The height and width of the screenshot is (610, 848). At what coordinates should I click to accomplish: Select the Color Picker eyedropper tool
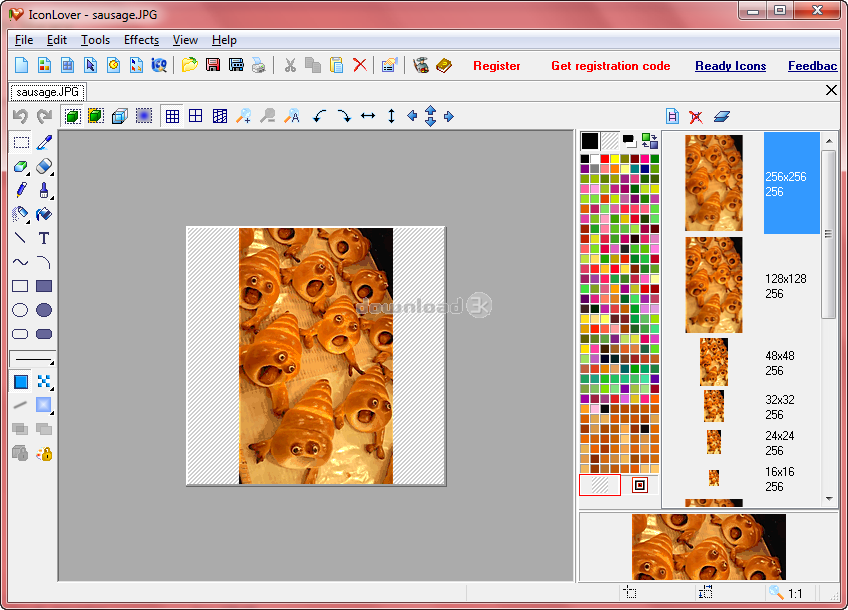point(44,142)
